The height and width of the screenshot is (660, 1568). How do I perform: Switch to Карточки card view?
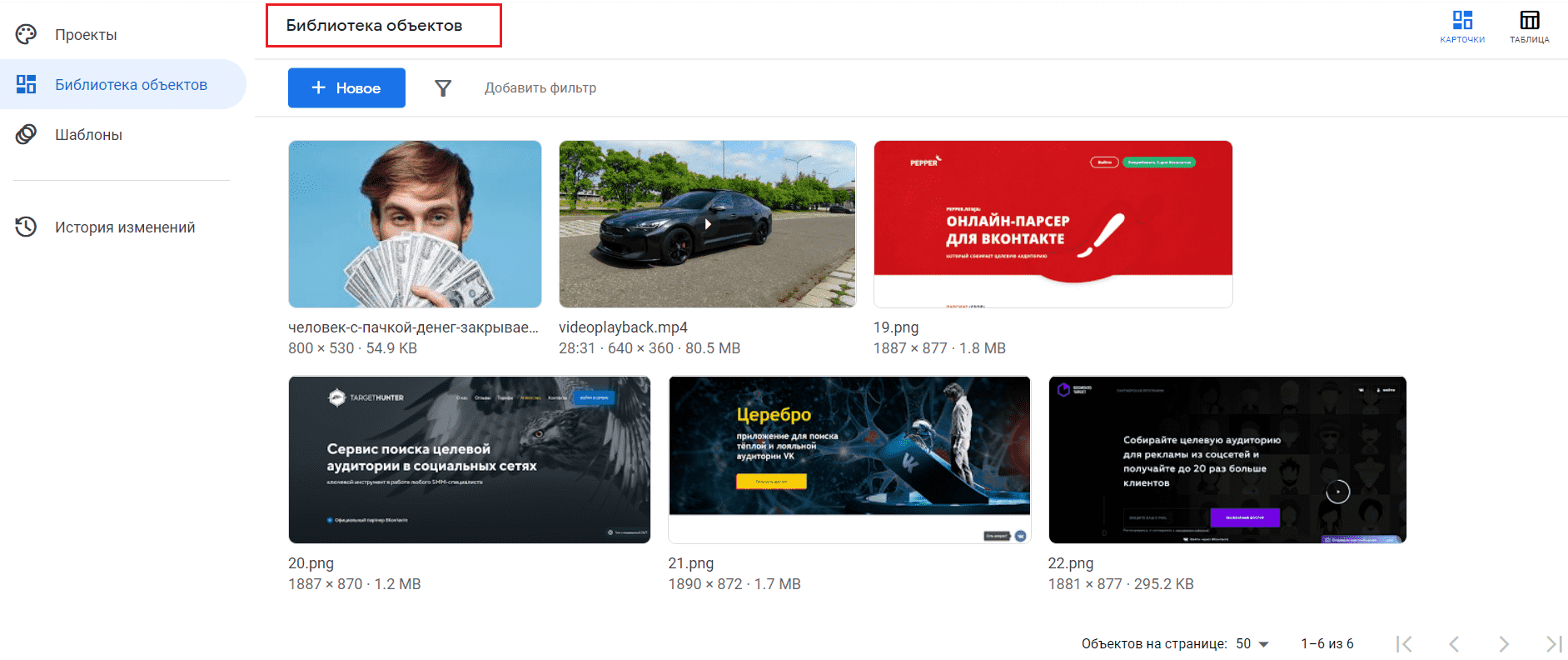[x=1462, y=27]
